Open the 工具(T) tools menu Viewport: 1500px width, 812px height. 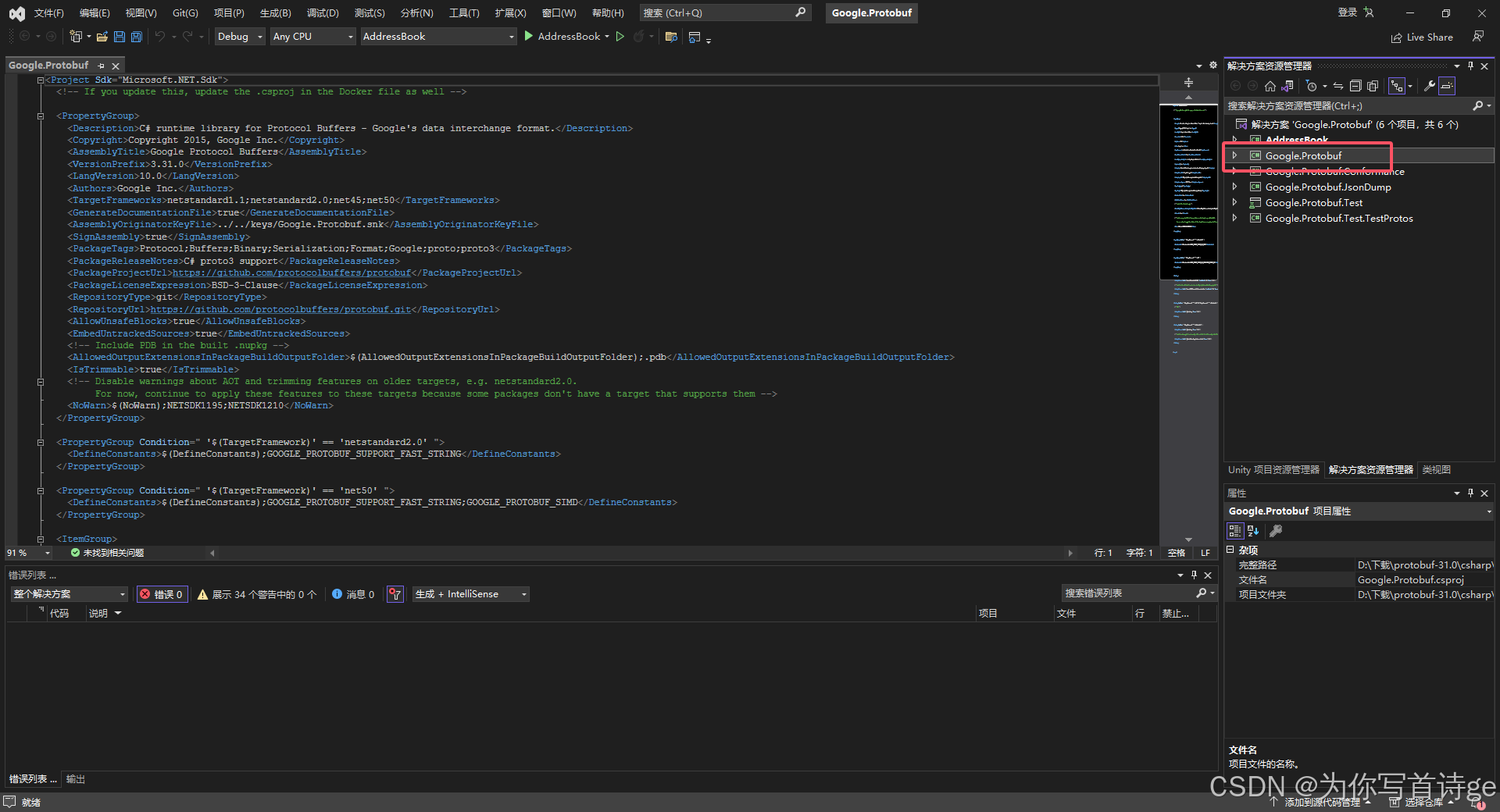[464, 13]
